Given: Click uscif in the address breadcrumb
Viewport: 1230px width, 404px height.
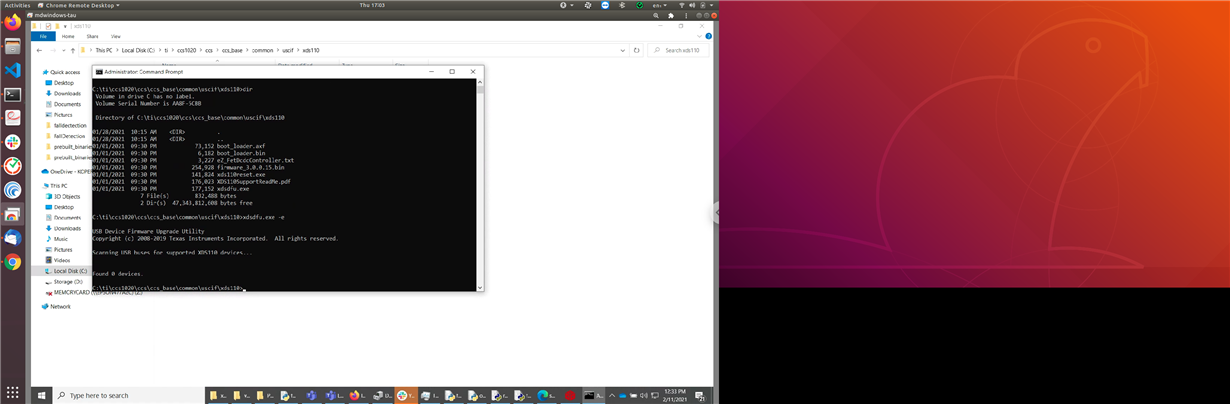Looking at the screenshot, I should click(x=289, y=50).
